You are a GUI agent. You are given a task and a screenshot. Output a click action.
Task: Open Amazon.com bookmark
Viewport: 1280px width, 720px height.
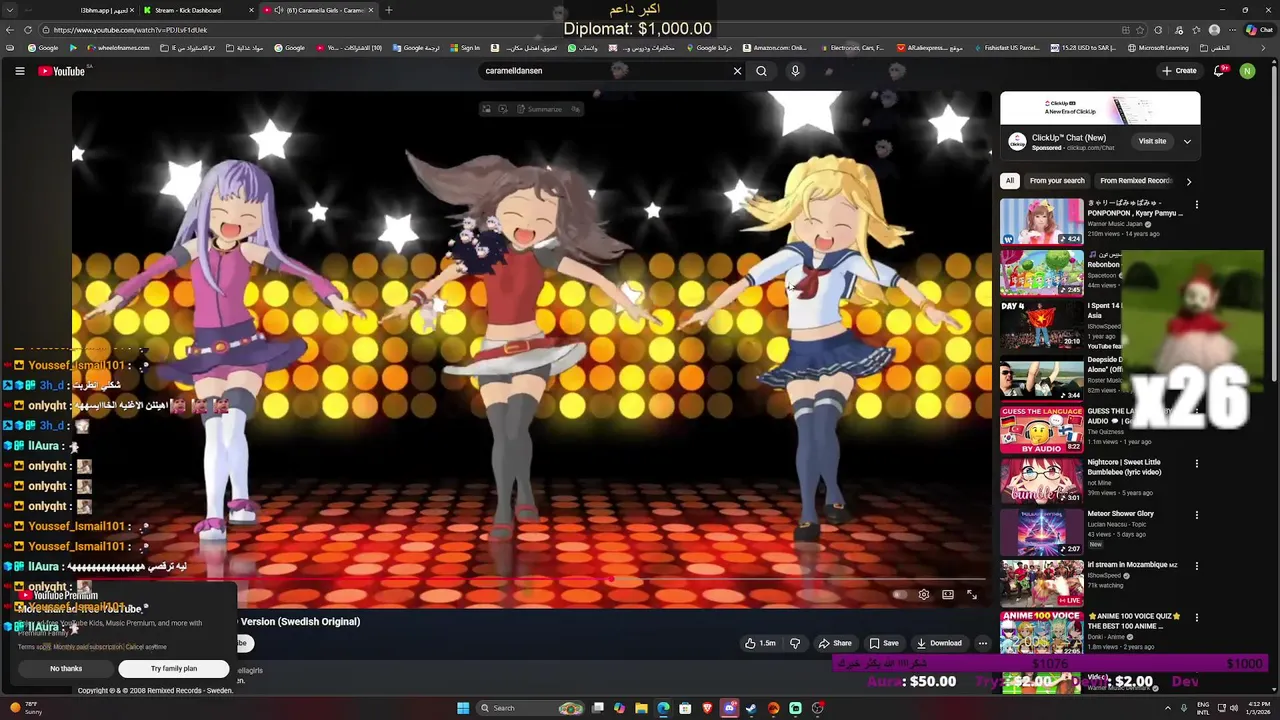tap(774, 48)
